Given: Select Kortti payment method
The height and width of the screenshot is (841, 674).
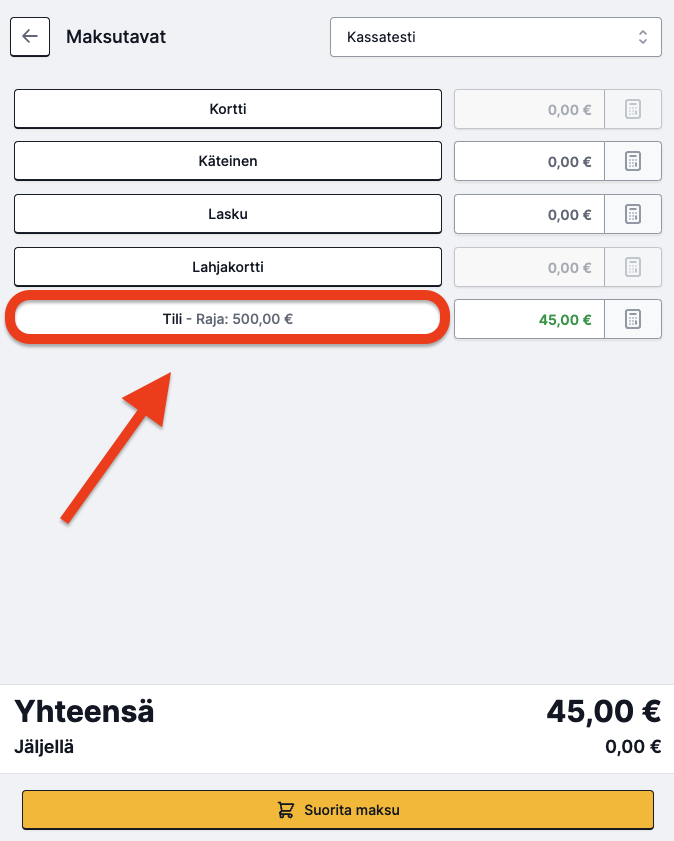Looking at the screenshot, I should coord(228,109).
